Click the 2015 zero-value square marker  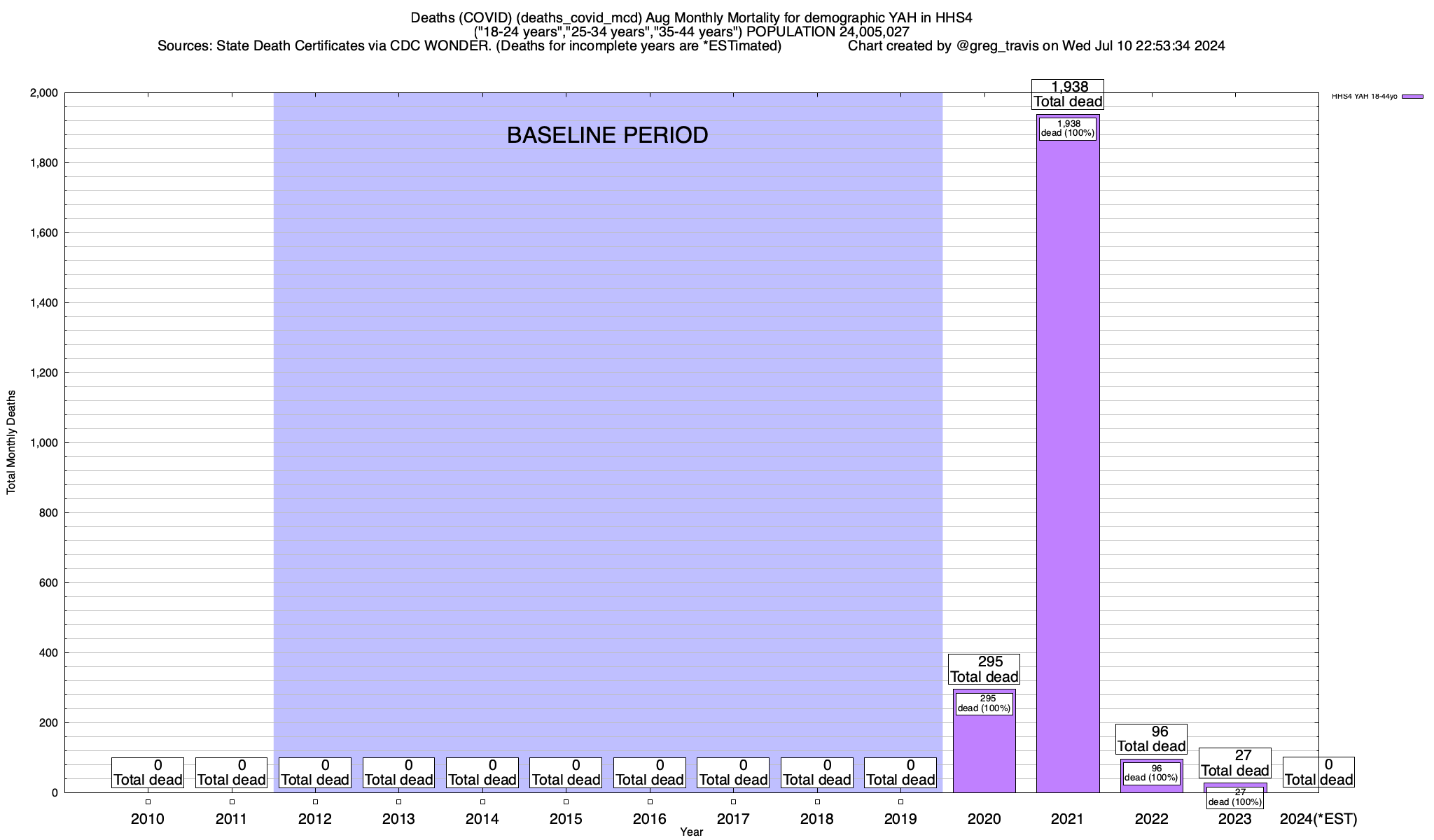tap(566, 802)
